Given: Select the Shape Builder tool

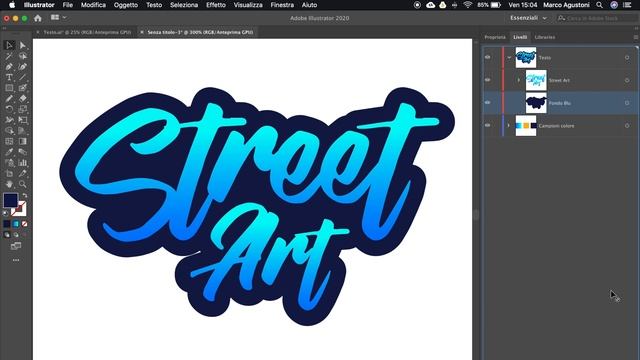Looking at the screenshot, I should (9, 131).
